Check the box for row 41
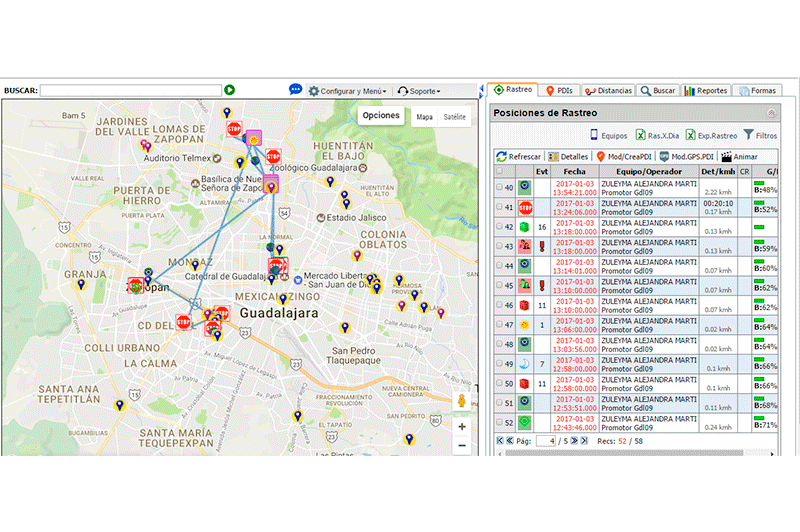800x532 pixels. tap(499, 208)
